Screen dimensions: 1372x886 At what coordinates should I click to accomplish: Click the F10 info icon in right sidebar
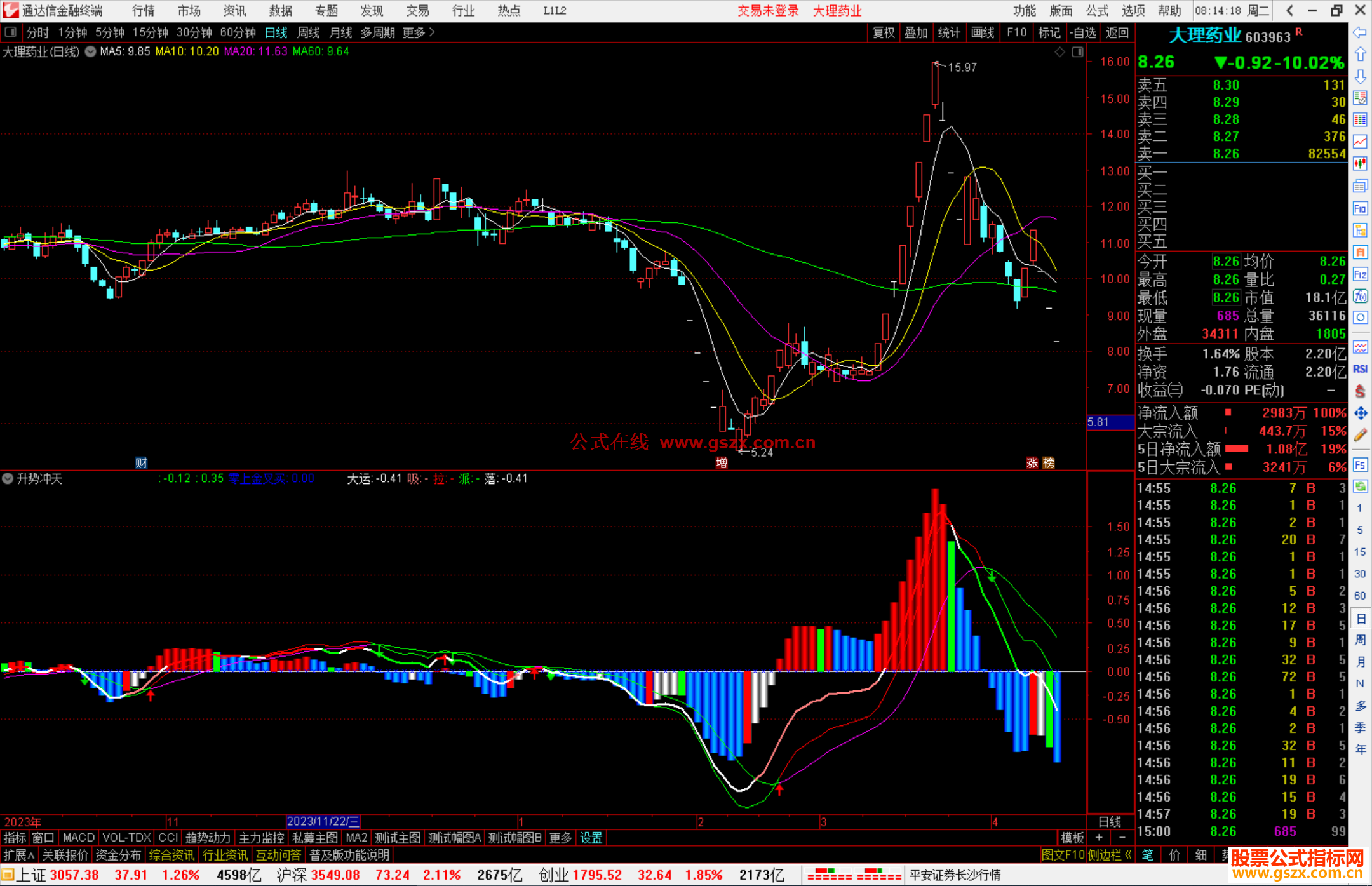[x=1360, y=209]
